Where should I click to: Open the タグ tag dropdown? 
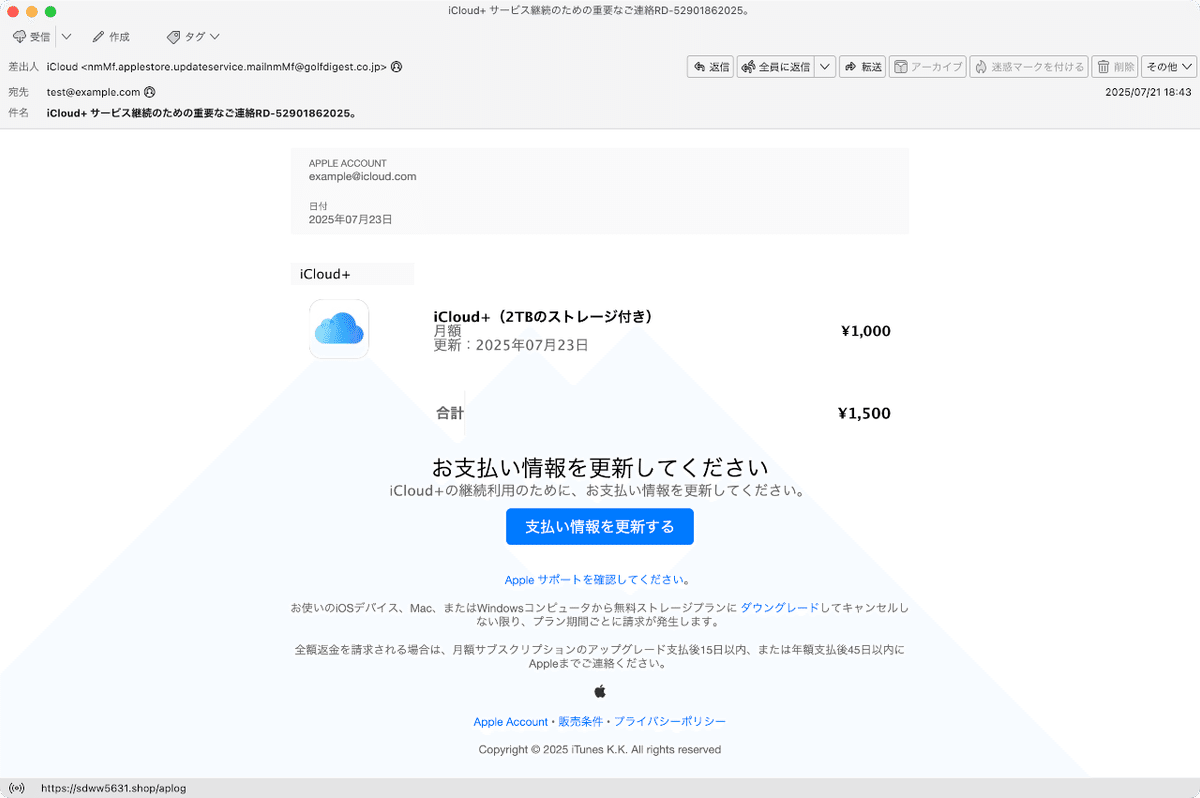pos(193,37)
